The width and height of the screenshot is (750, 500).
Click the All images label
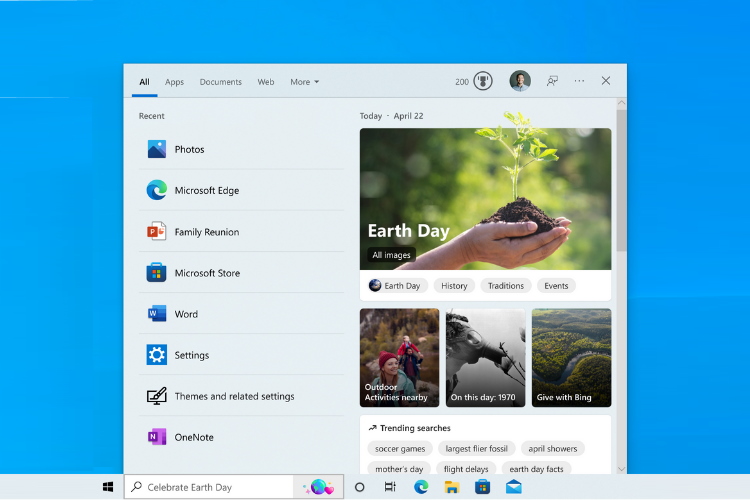pyautogui.click(x=391, y=255)
